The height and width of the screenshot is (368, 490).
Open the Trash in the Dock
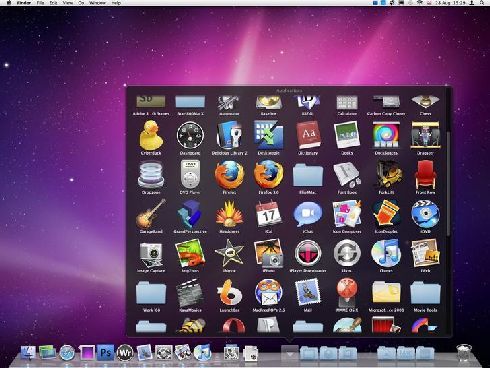coord(464,353)
